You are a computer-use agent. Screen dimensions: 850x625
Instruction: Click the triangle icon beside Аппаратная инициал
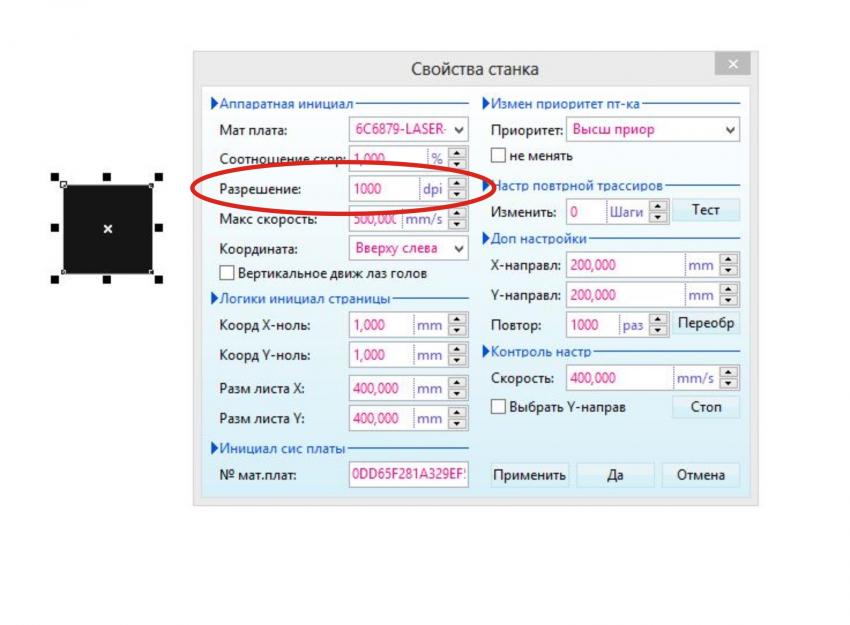point(213,103)
